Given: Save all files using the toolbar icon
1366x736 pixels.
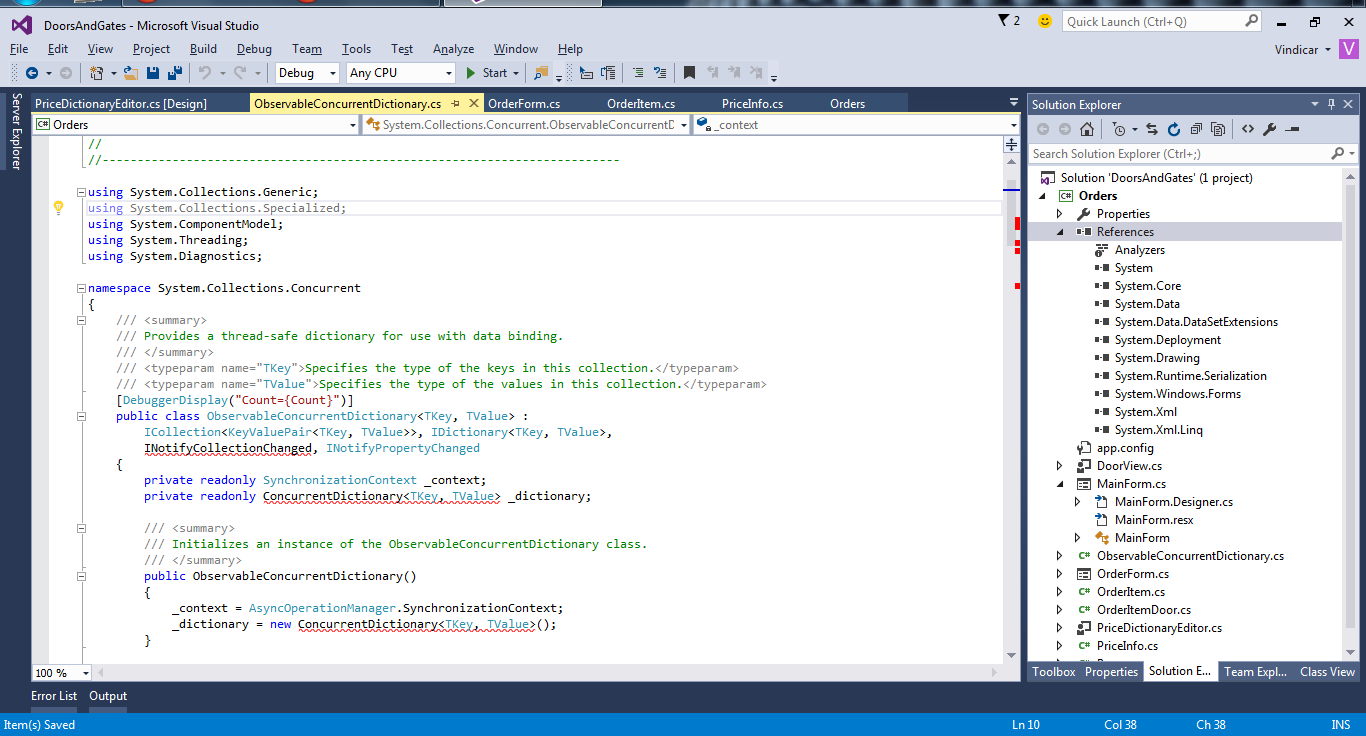Looking at the screenshot, I should pyautogui.click(x=174, y=73).
